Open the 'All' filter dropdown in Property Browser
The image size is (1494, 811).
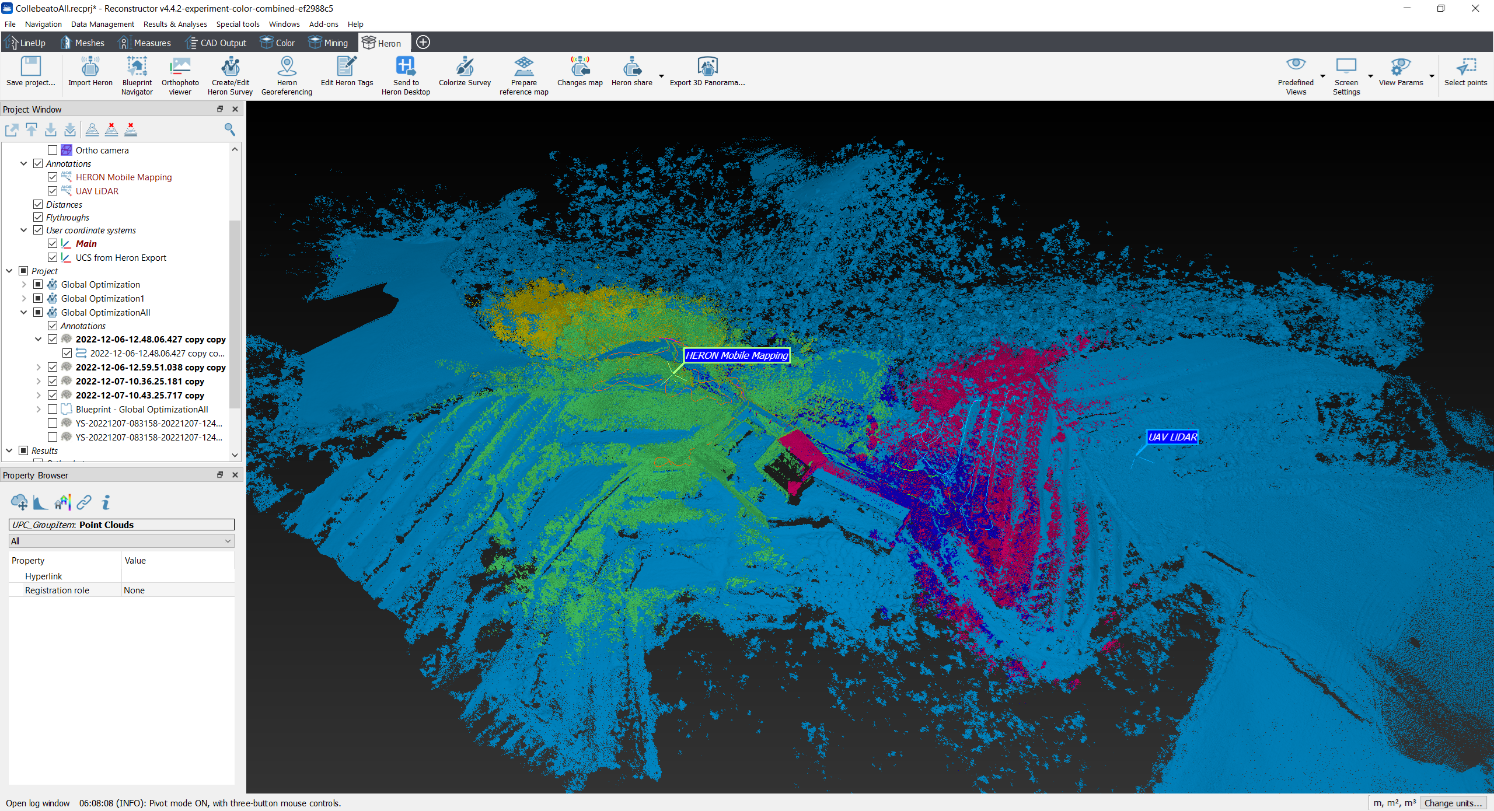(x=120, y=541)
